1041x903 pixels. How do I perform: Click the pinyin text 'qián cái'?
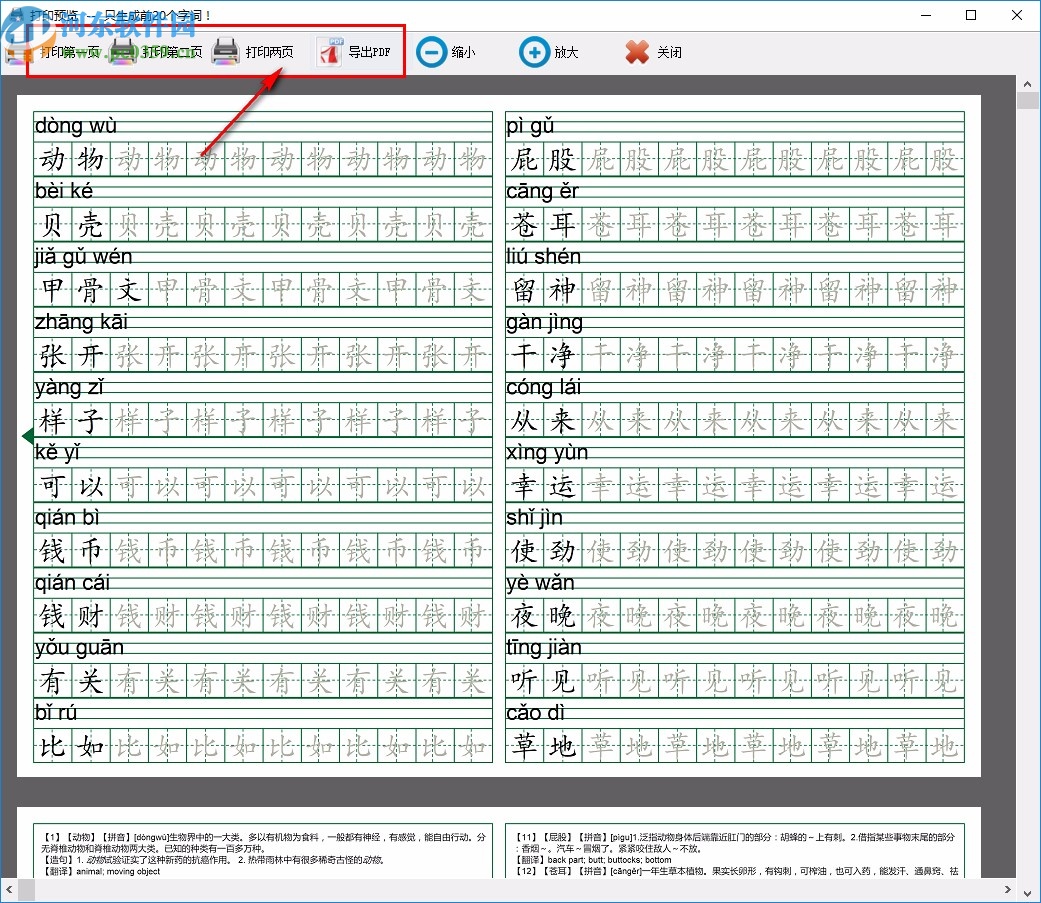click(72, 583)
